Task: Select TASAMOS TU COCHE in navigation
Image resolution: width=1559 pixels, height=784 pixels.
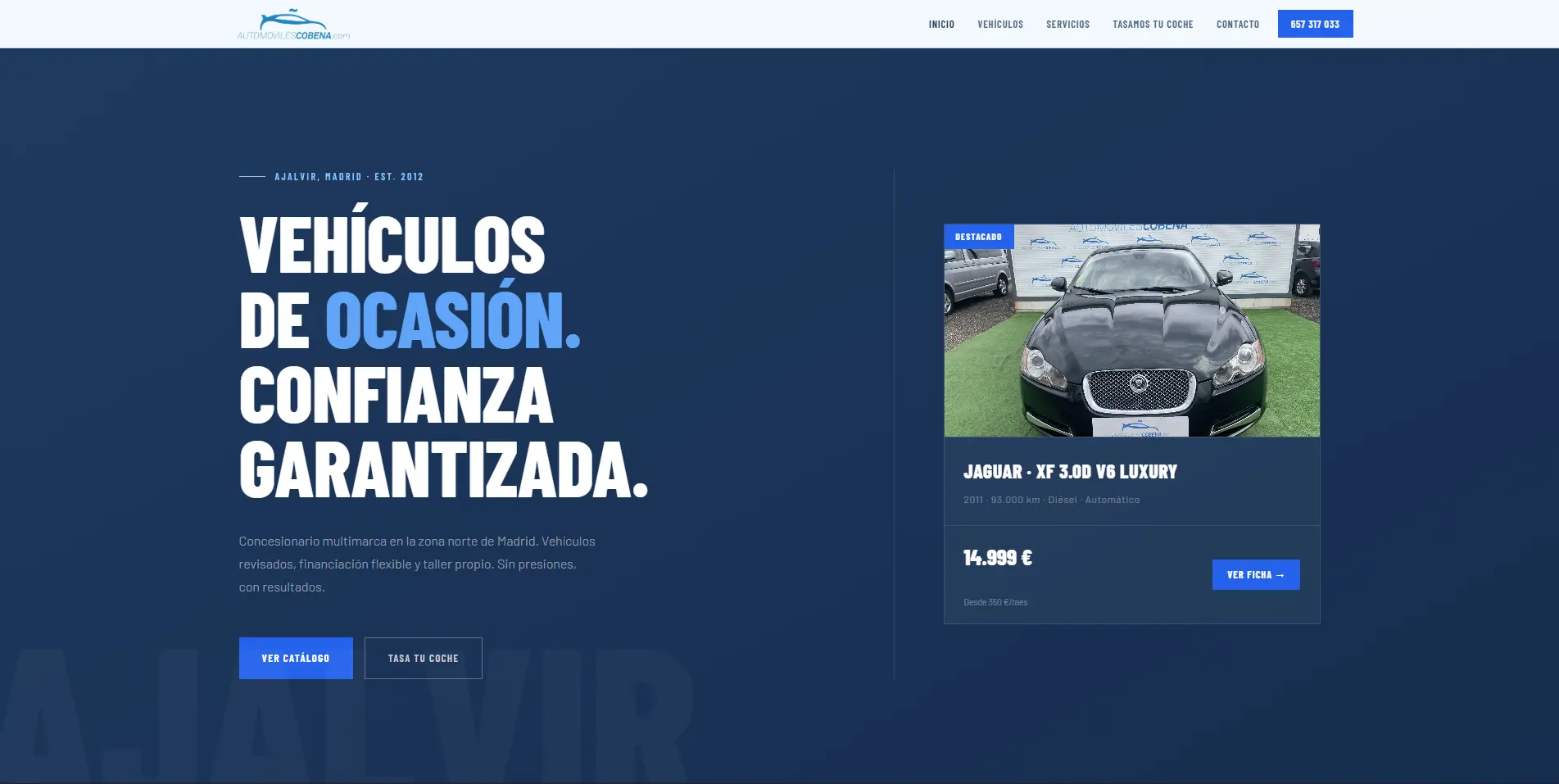Action: pyautogui.click(x=1153, y=25)
